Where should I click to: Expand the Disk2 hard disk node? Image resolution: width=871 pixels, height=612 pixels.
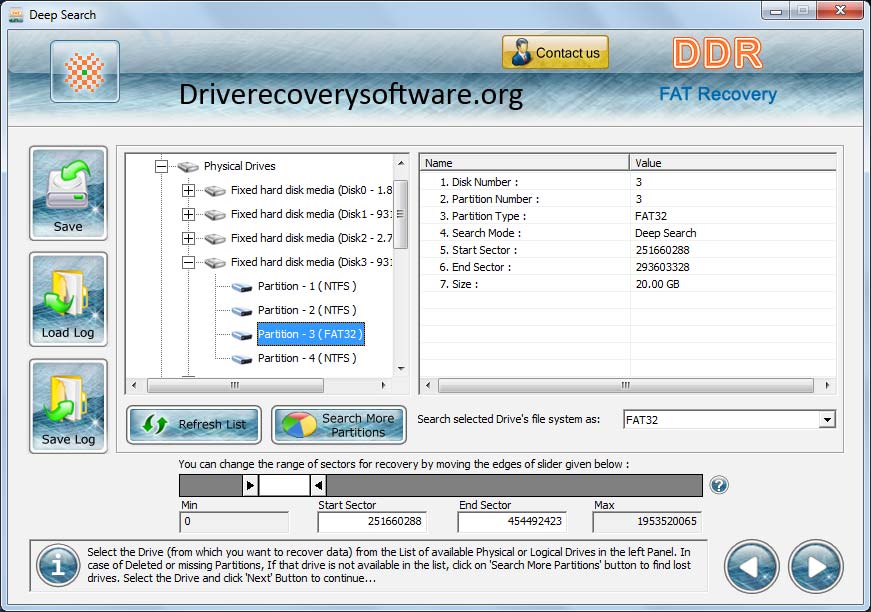(x=188, y=238)
